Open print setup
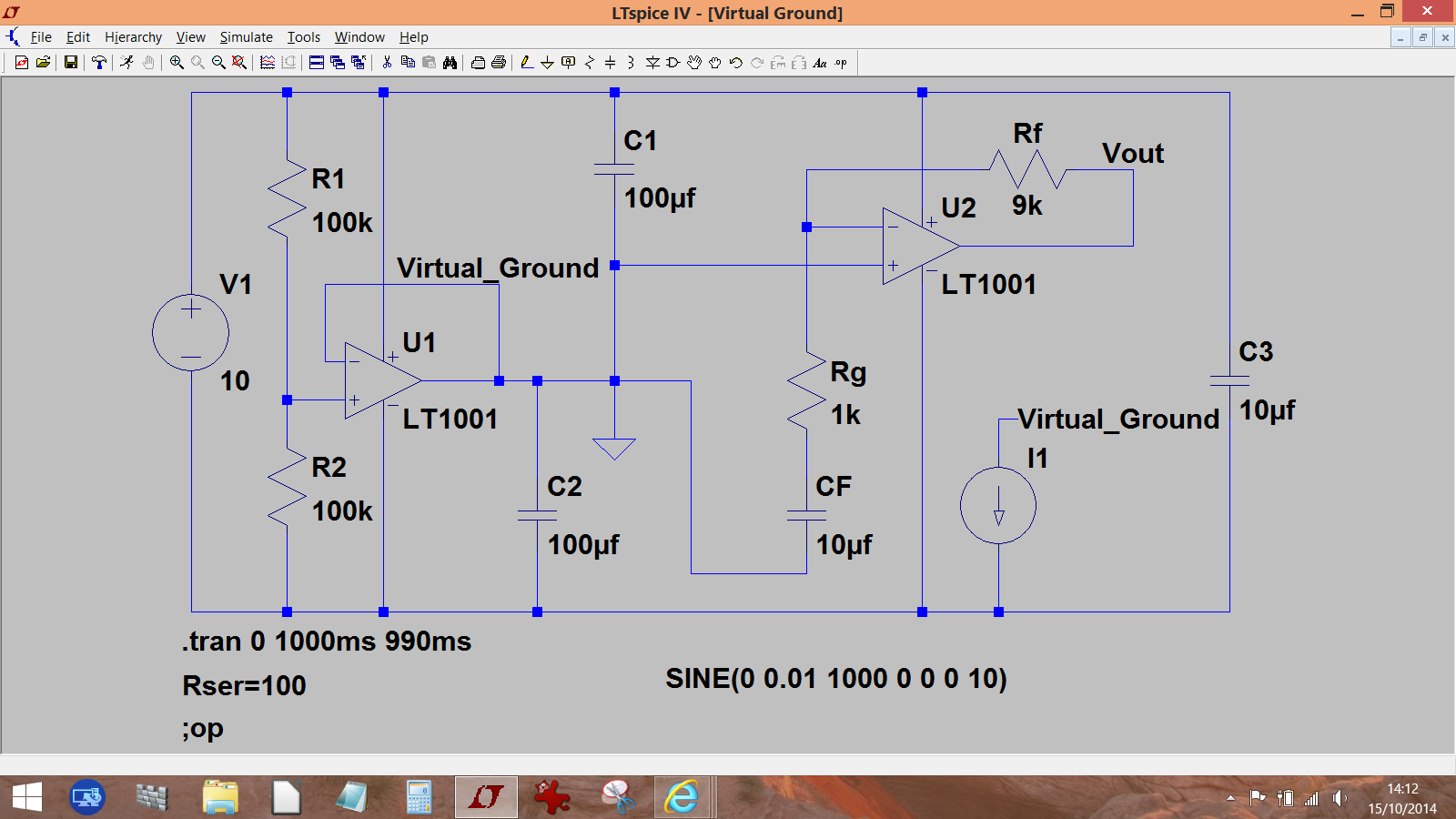Viewport: 1456px width, 819px height. point(478,63)
